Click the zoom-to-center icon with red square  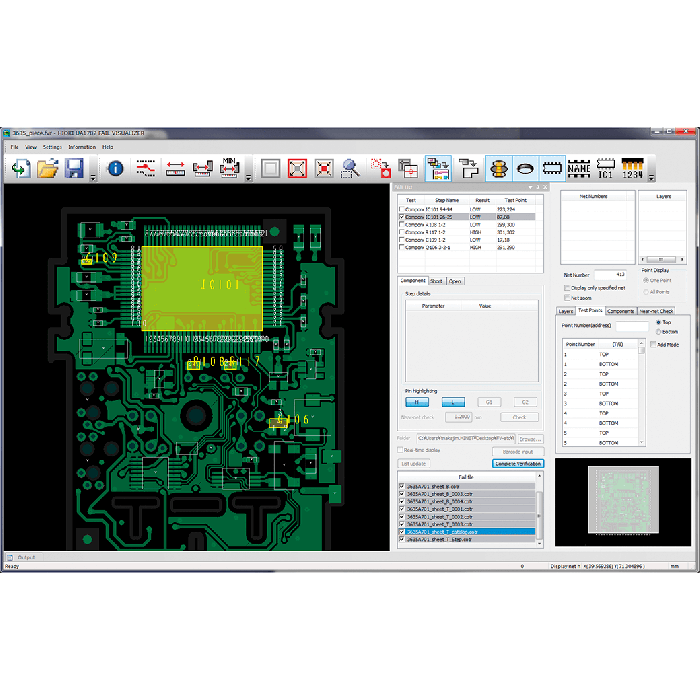pos(324,168)
